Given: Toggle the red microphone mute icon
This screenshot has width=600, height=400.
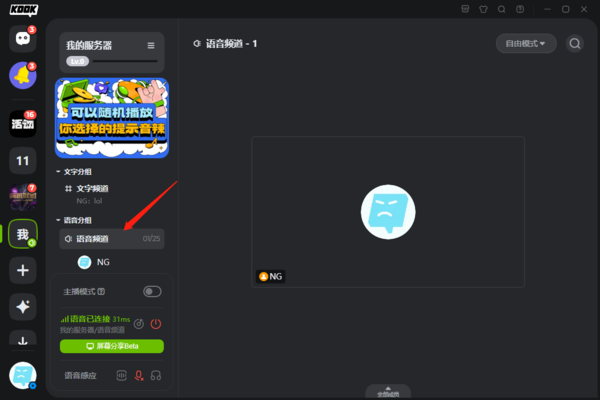Looking at the screenshot, I should pos(139,376).
